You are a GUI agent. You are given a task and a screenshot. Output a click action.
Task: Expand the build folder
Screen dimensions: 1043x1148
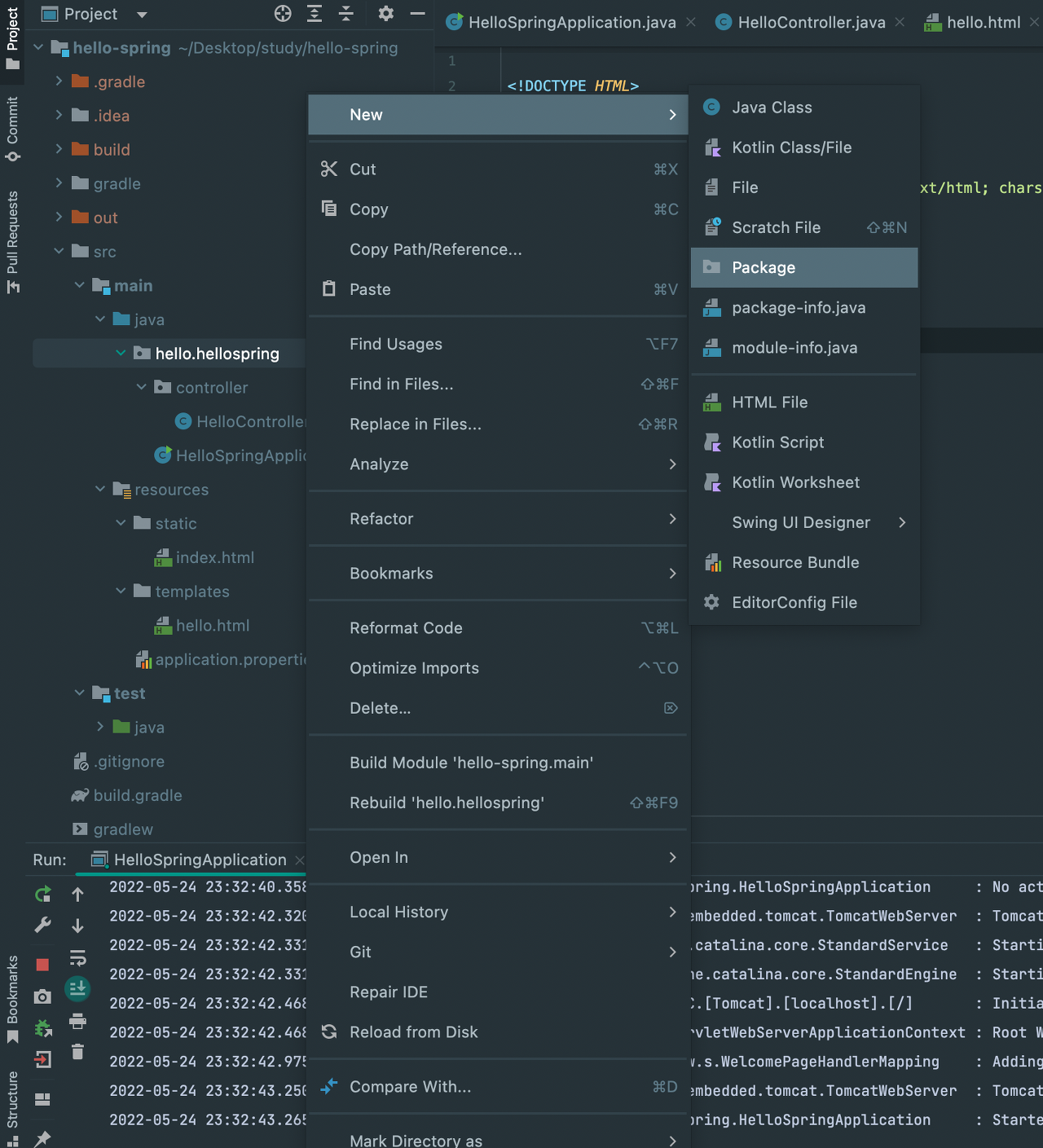click(x=59, y=149)
